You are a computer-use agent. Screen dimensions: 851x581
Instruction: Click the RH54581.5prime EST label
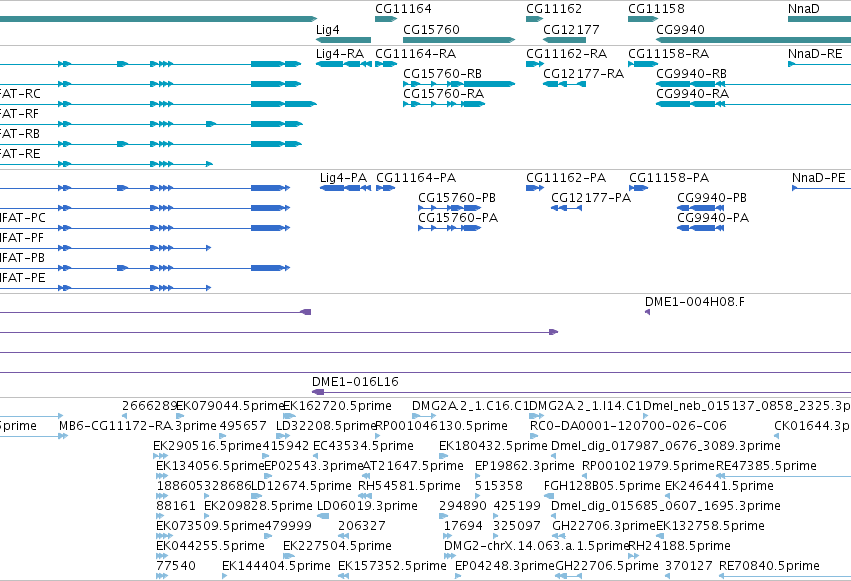coord(409,486)
